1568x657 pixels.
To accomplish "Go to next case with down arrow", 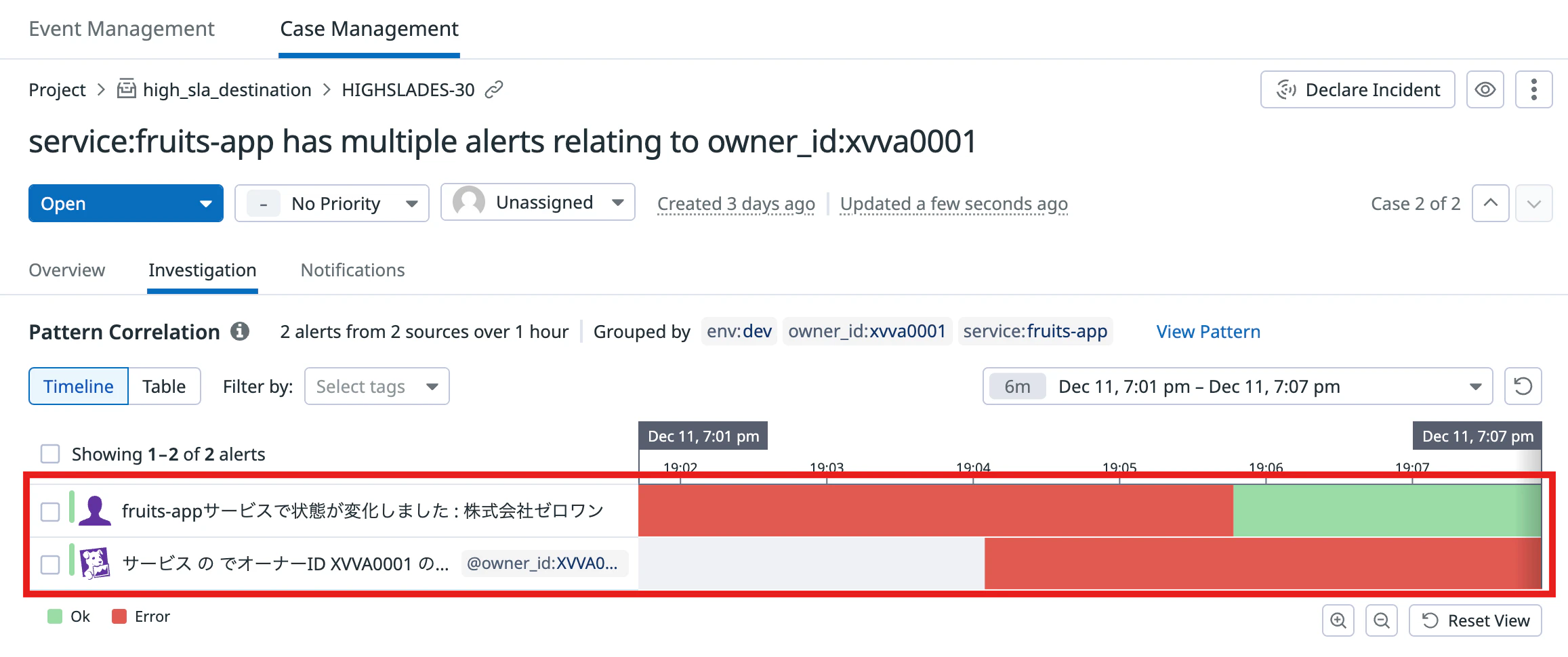I will click(x=1533, y=203).
